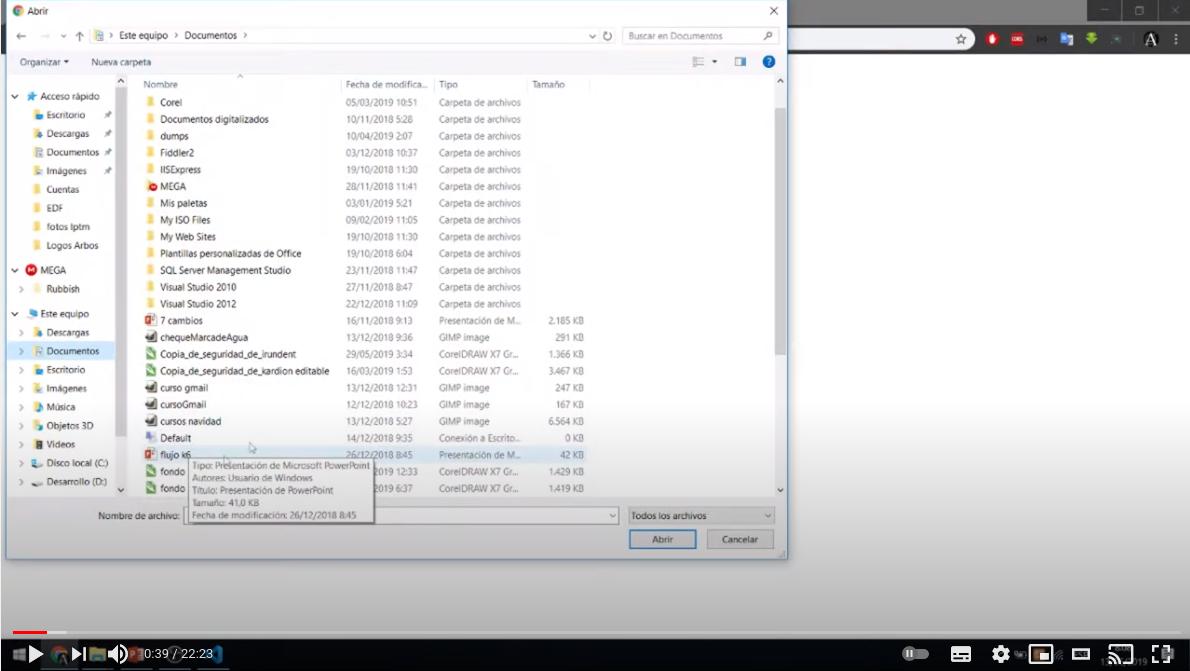Screen dimensions: 1190x671
Task: Refresh the Documentos folder listing
Action: (x=607, y=36)
